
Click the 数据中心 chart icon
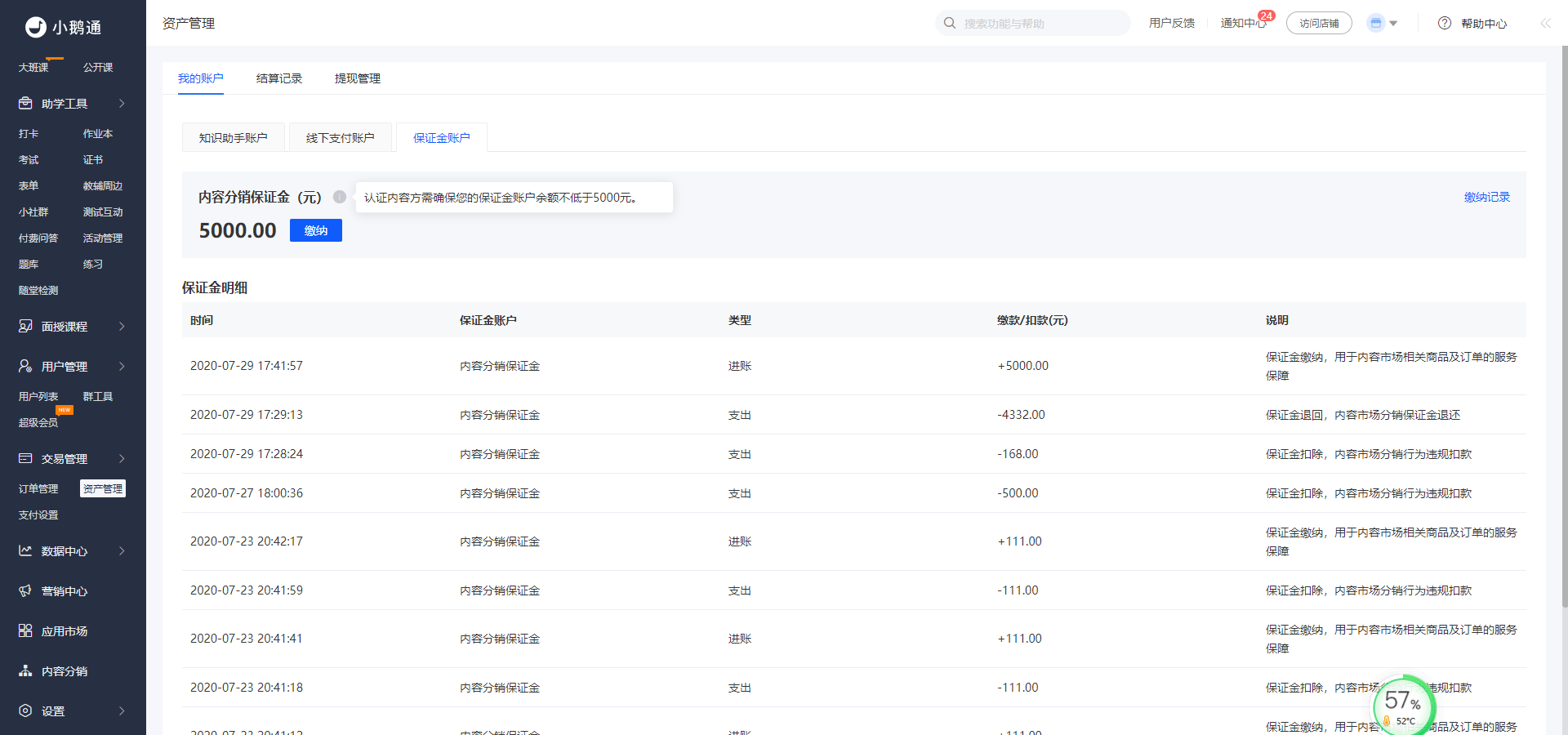[25, 551]
